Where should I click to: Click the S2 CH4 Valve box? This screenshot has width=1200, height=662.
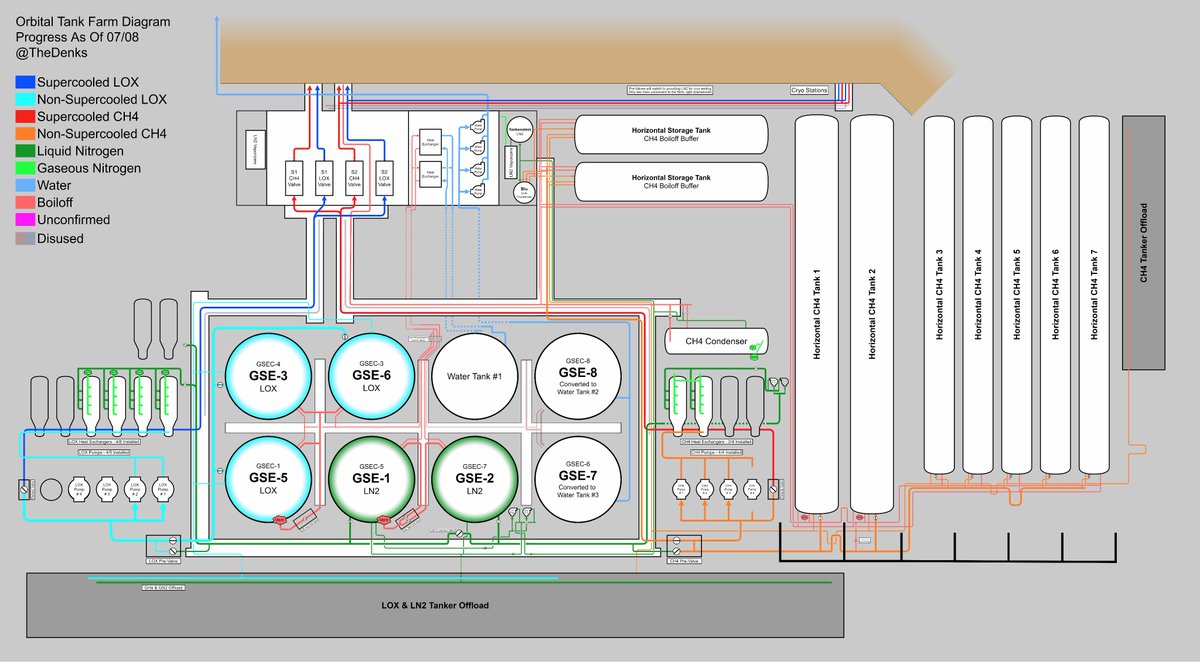(353, 178)
